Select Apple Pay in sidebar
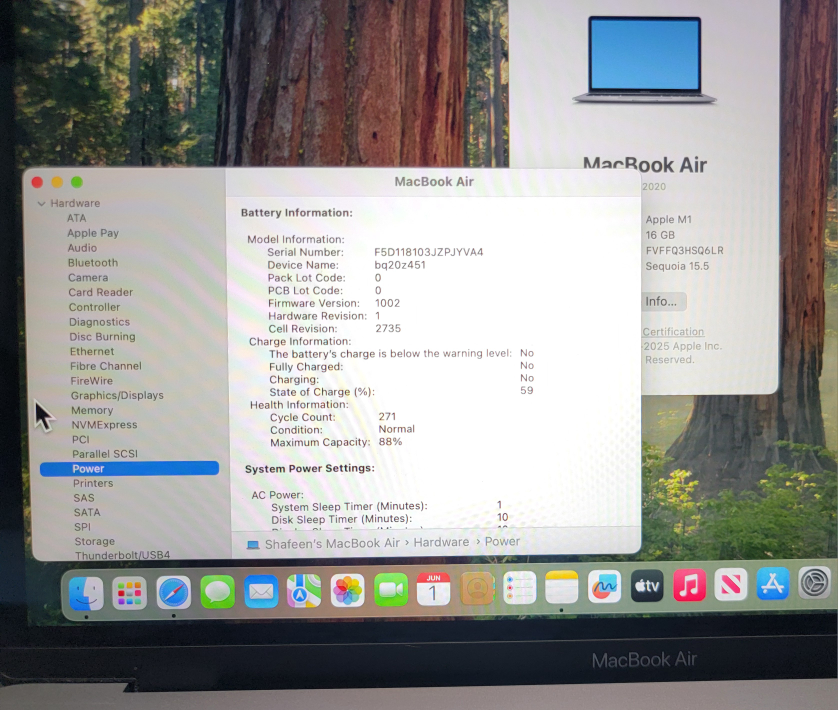 [93, 233]
